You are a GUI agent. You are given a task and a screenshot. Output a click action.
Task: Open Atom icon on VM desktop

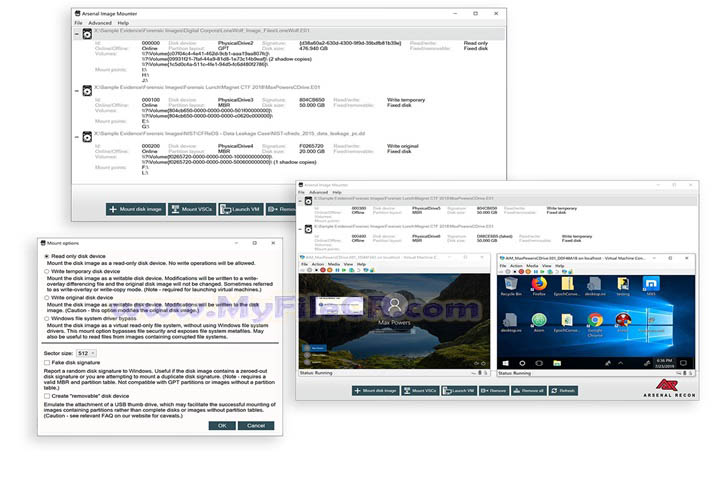pos(539,320)
